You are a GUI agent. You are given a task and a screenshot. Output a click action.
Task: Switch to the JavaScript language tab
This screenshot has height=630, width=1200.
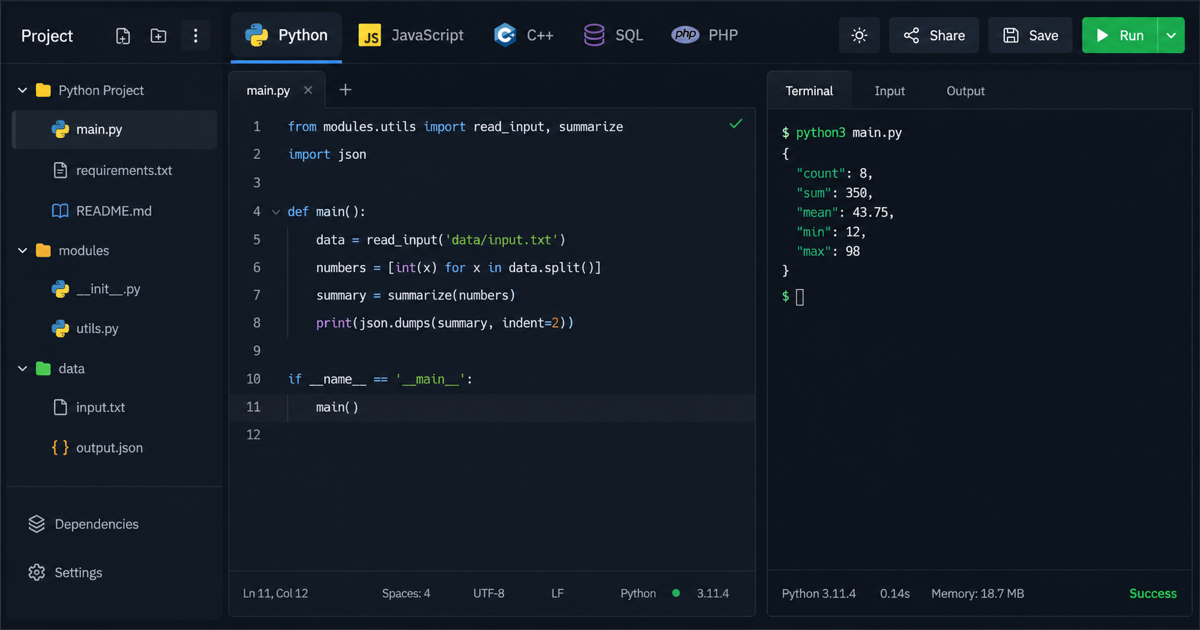411,35
